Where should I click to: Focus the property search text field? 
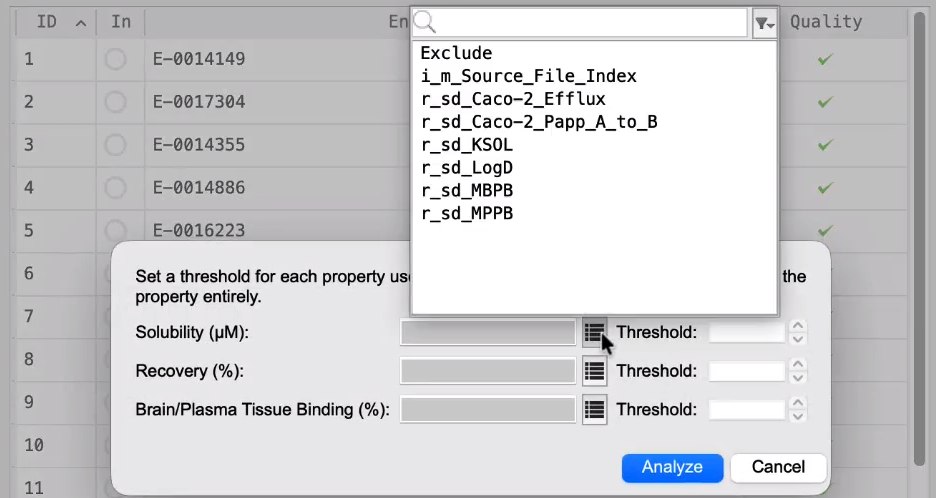[x=591, y=23]
